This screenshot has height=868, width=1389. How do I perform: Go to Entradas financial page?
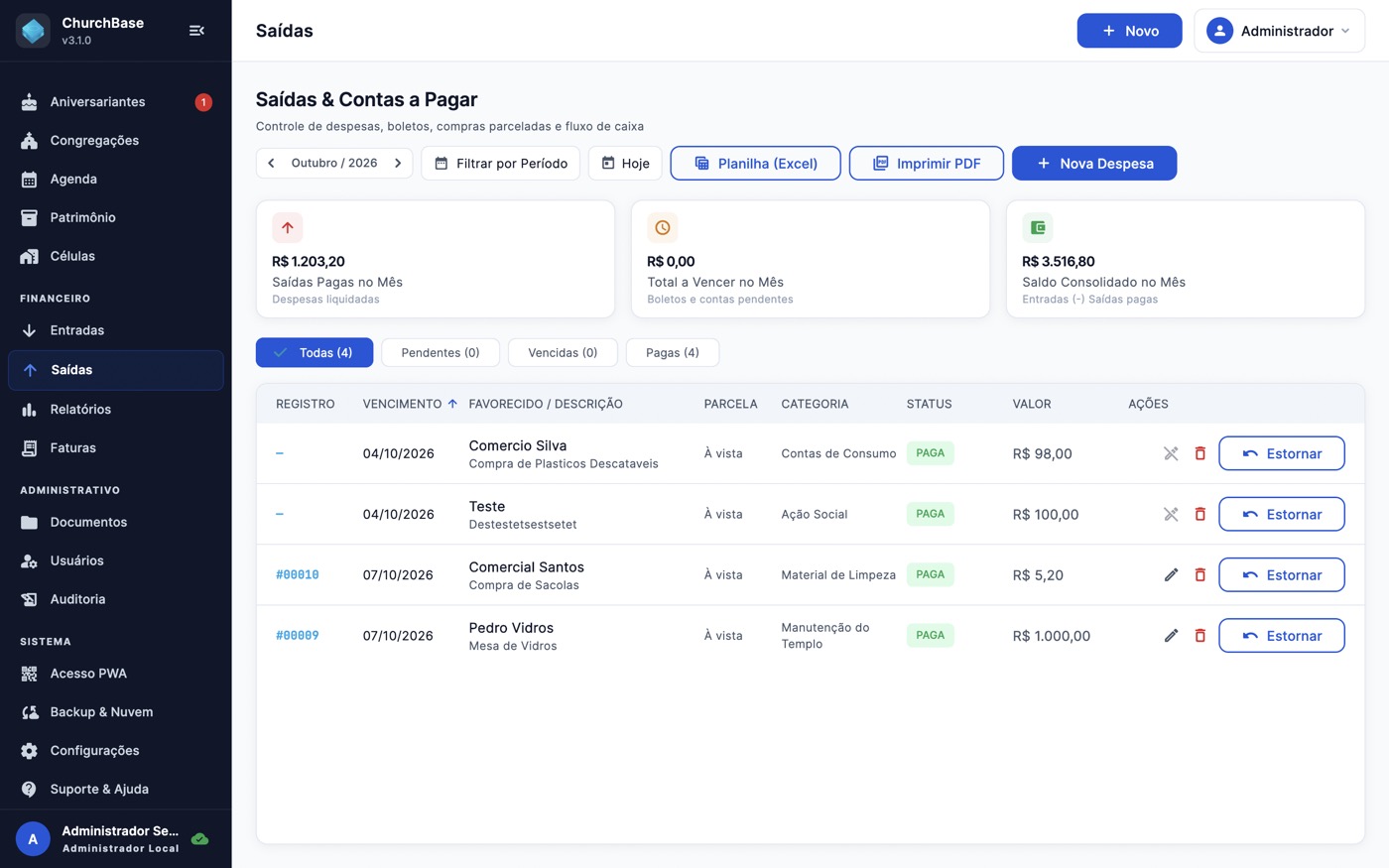(116, 330)
